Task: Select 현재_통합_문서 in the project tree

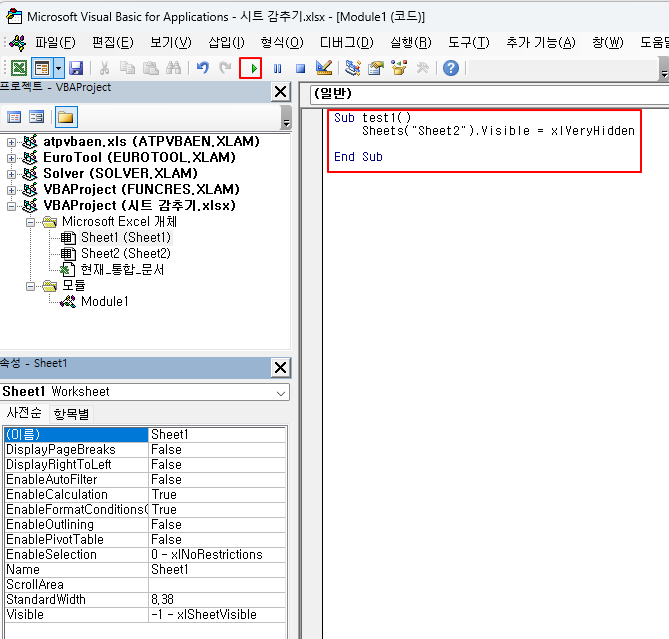Action: click(x=122, y=269)
